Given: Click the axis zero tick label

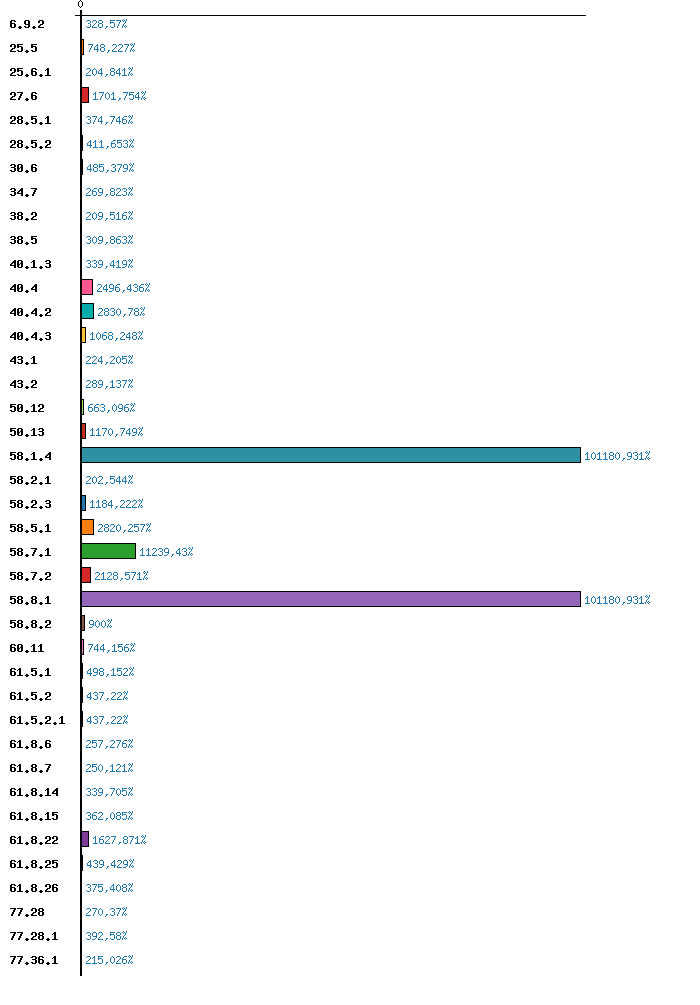Looking at the screenshot, I should [x=80, y=5].
